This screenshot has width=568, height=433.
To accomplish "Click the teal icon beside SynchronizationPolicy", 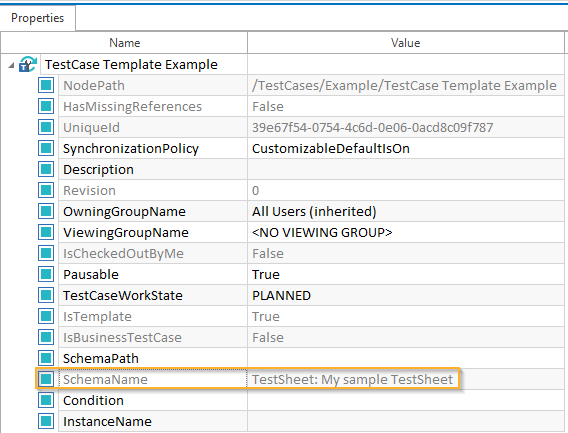I will coord(46,149).
